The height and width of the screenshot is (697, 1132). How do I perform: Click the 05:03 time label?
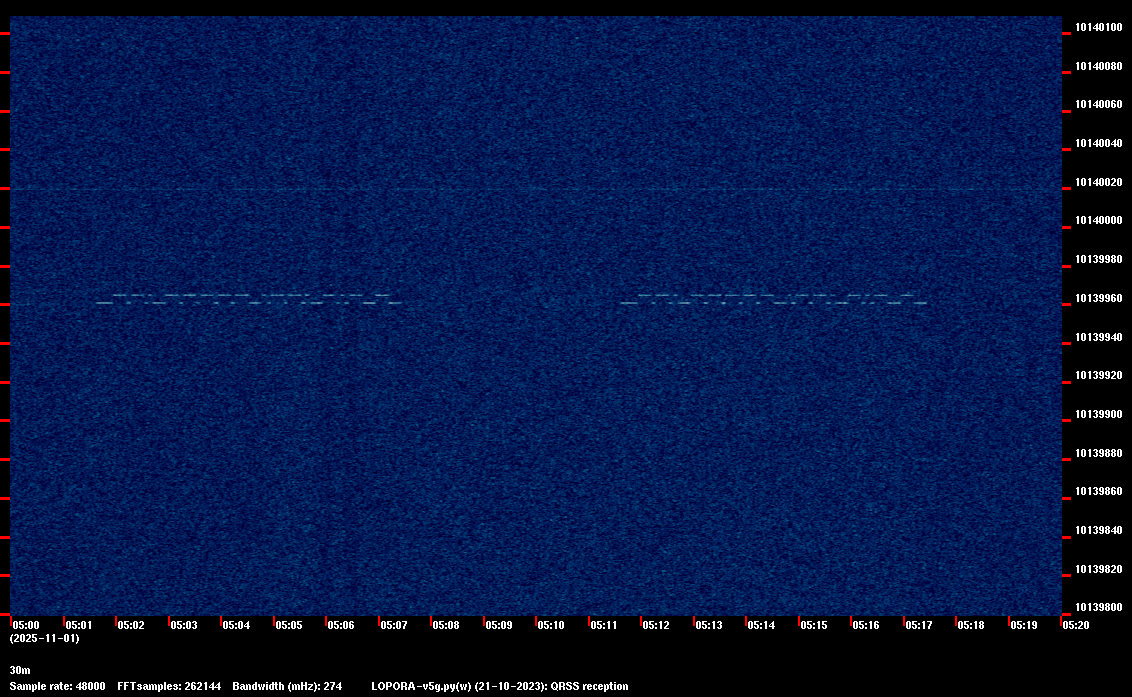[x=183, y=625]
